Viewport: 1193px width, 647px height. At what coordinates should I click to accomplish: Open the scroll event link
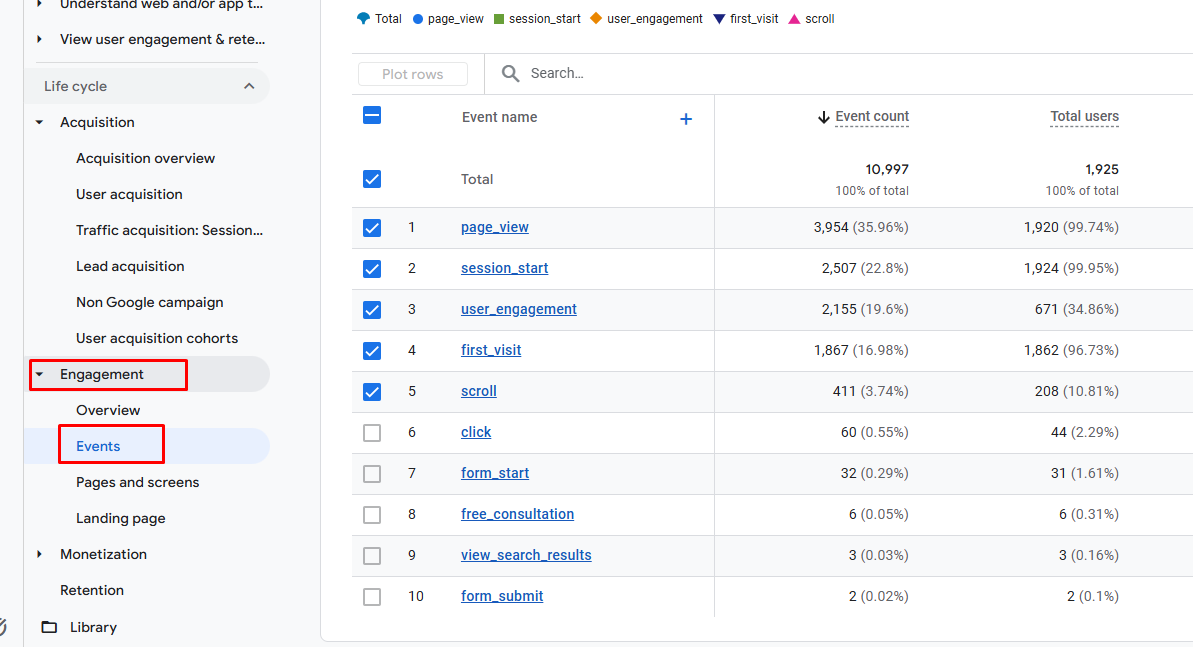[x=479, y=391]
